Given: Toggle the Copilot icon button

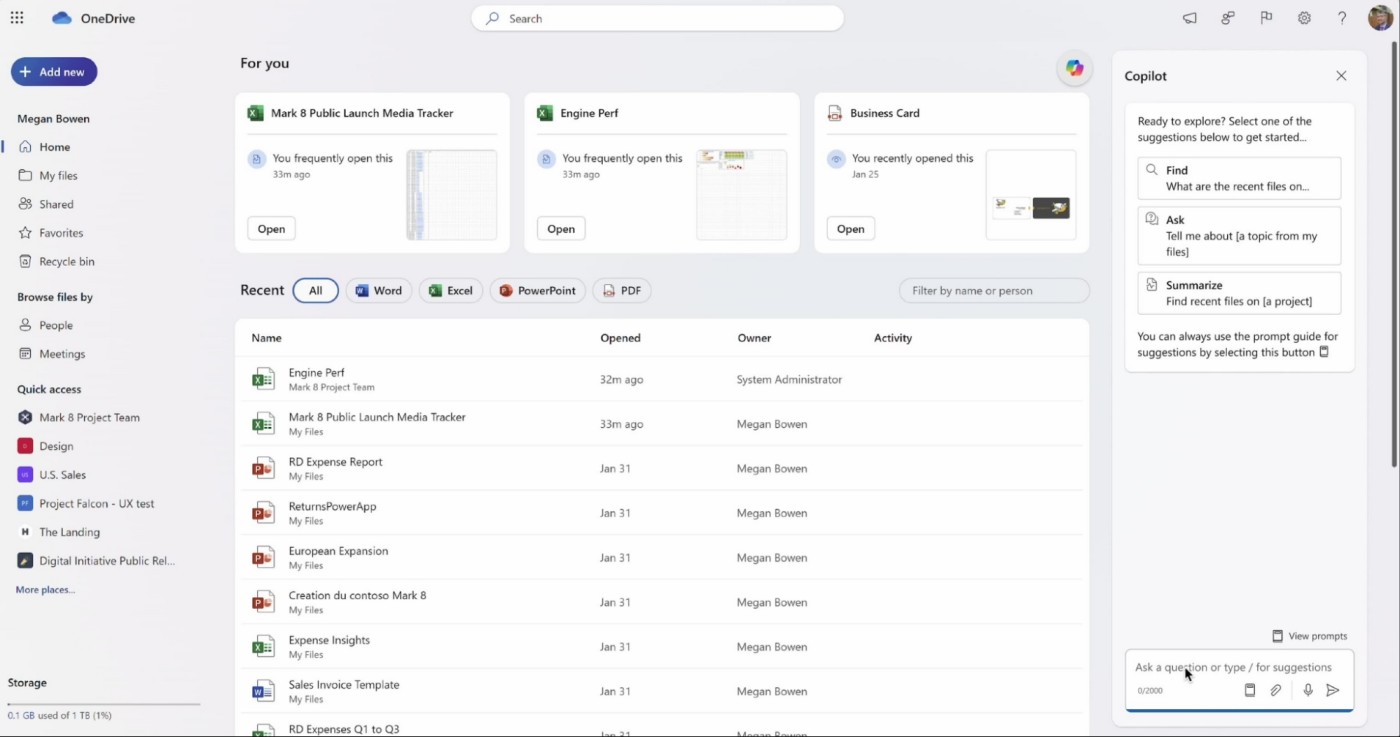Looking at the screenshot, I should (1074, 68).
